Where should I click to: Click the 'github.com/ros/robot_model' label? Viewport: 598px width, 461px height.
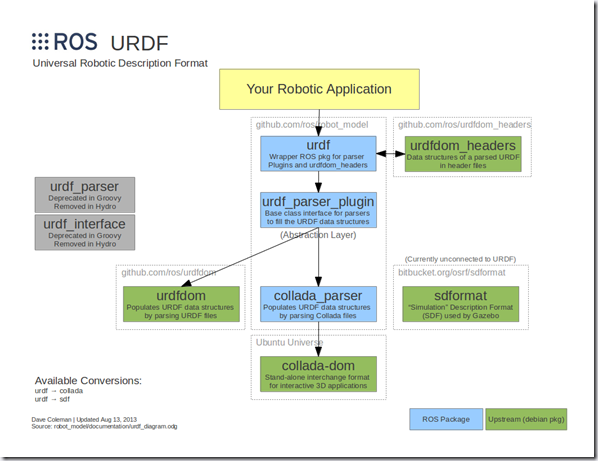(x=312, y=125)
